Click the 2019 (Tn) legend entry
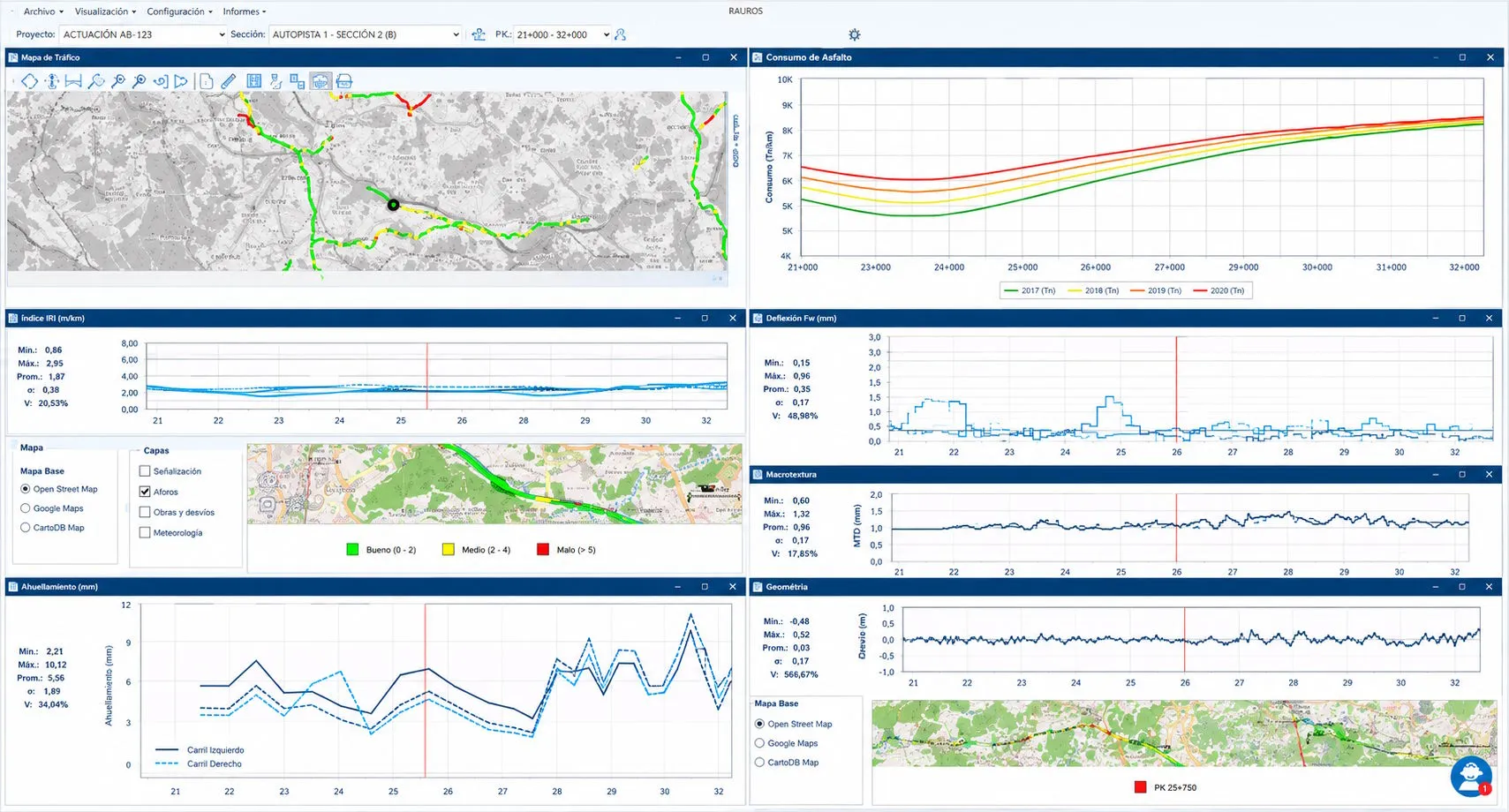The image size is (1509, 812). [1156, 290]
